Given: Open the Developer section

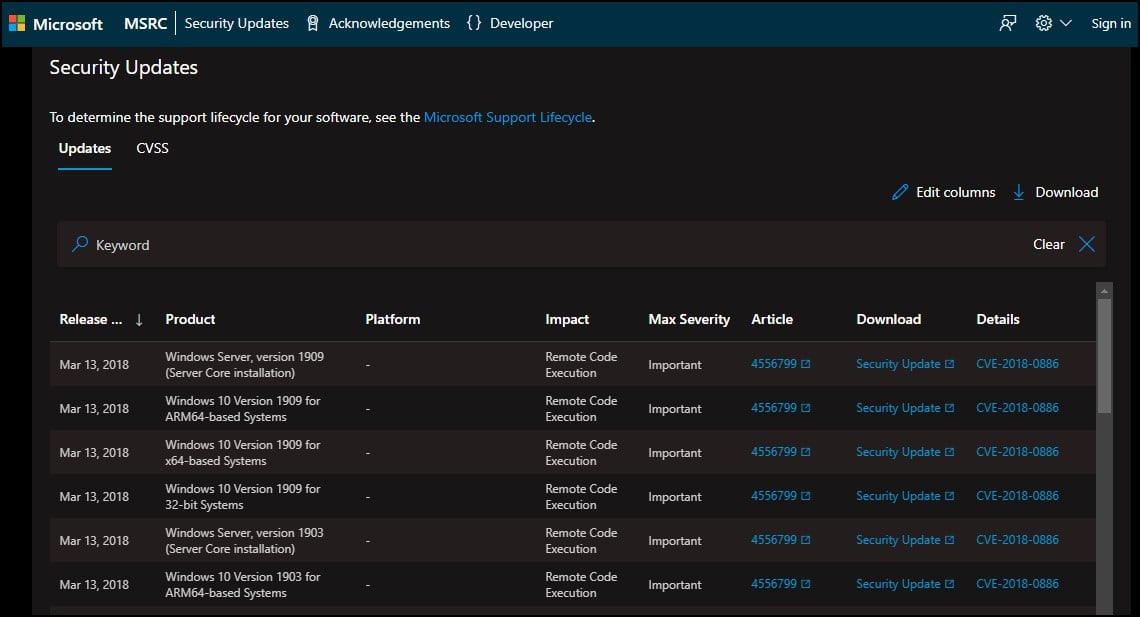Looking at the screenshot, I should coord(510,23).
